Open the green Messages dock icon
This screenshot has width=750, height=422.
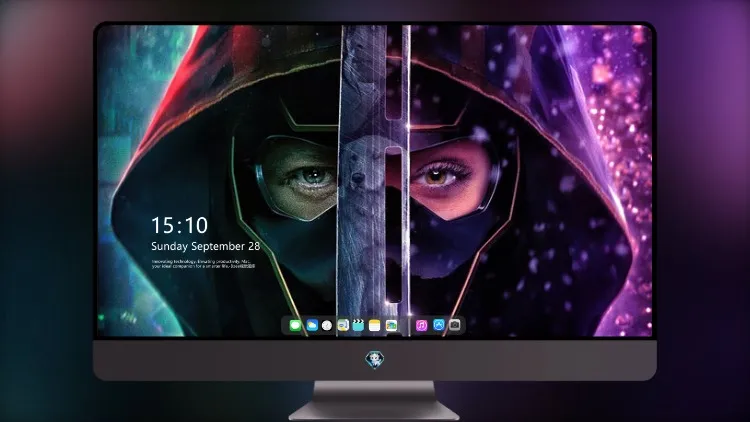click(296, 326)
